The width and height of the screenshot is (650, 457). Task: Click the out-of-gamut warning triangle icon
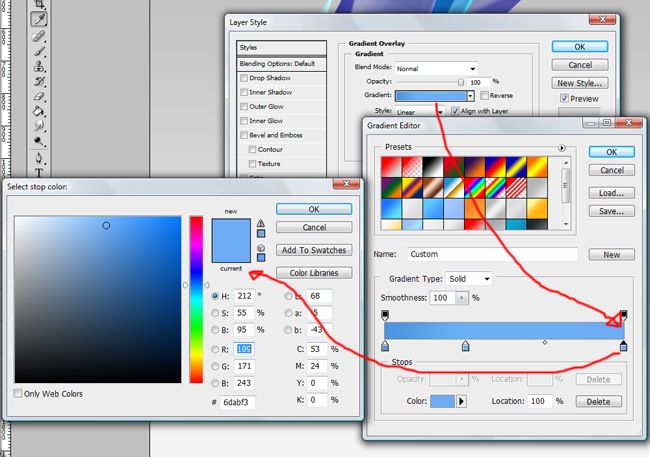pyautogui.click(x=261, y=225)
